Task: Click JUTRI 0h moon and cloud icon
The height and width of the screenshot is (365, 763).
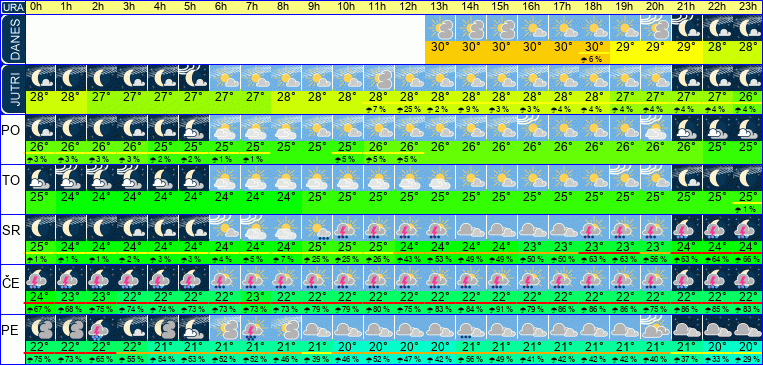Action: (40, 78)
